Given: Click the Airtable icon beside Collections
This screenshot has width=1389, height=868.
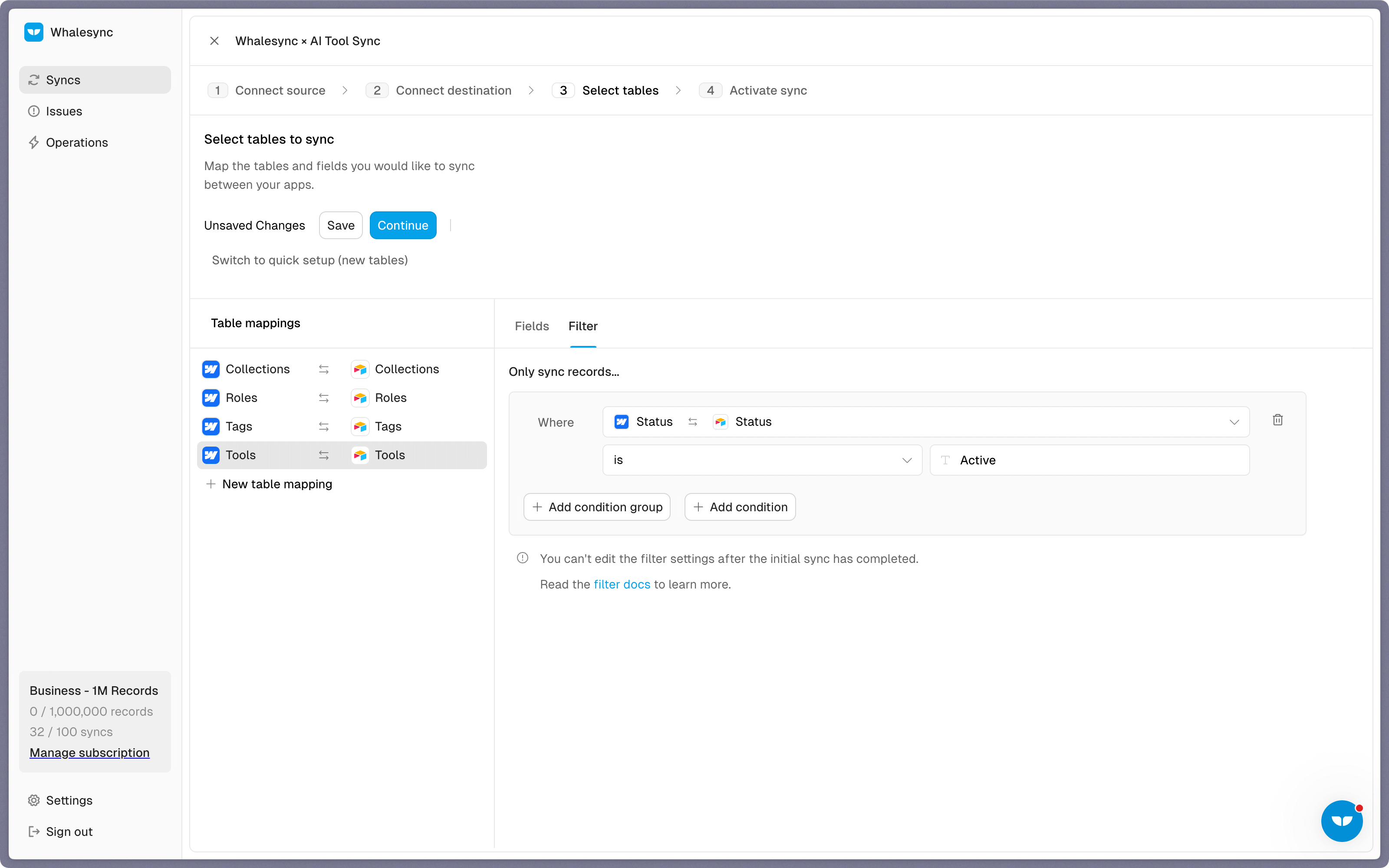Looking at the screenshot, I should click(360, 369).
